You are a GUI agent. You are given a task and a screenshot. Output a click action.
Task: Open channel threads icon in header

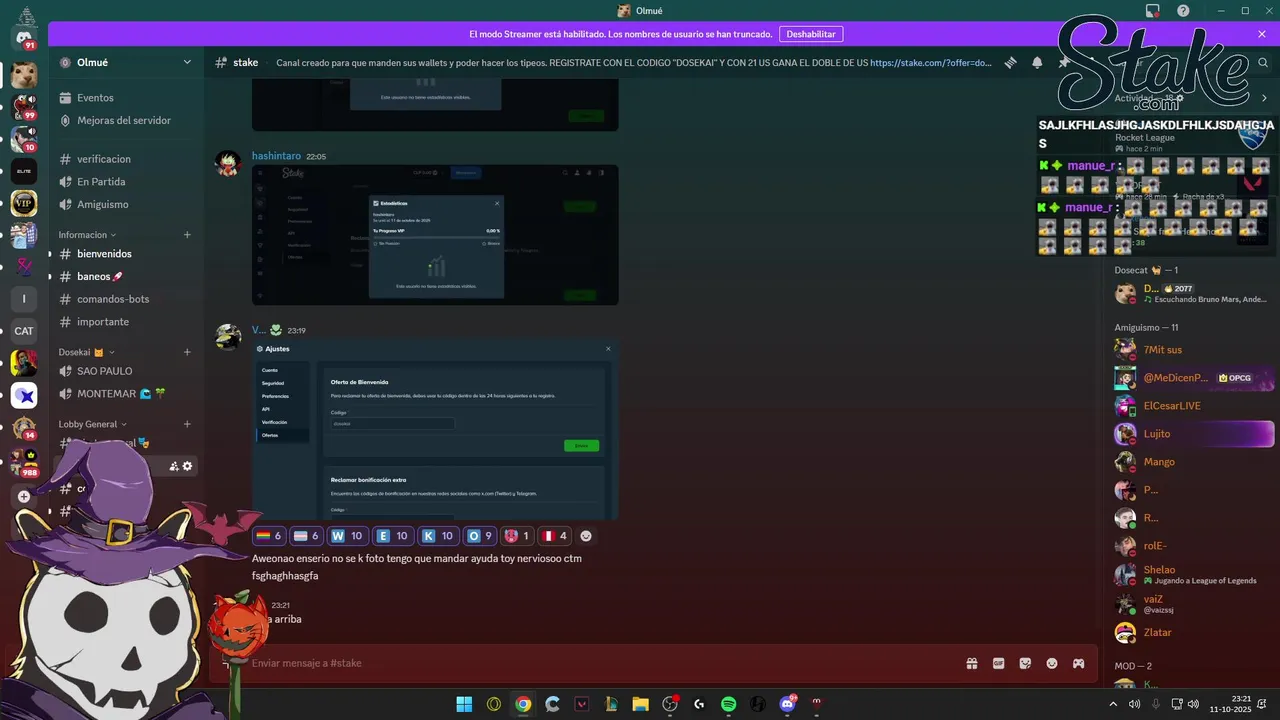[1011, 62]
